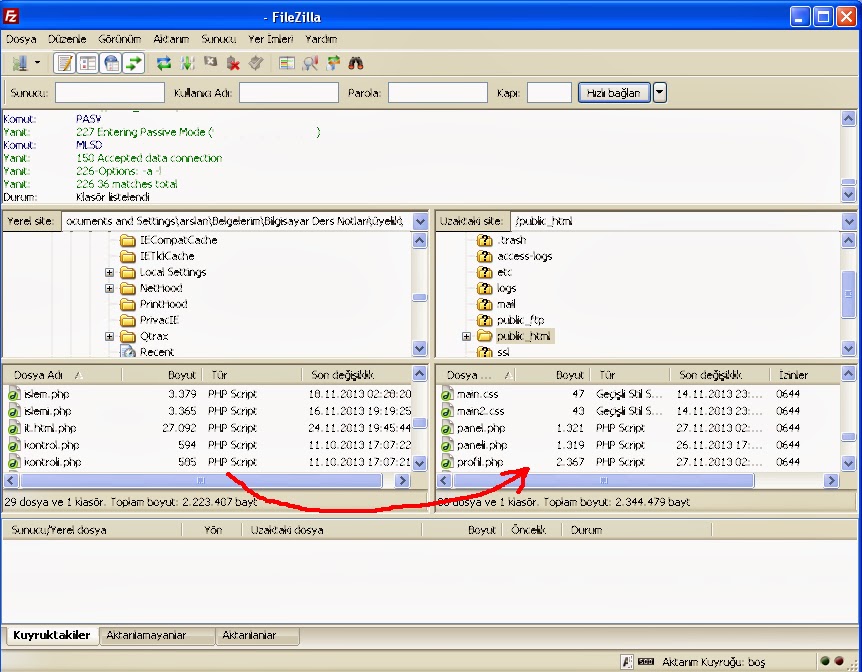Click the disconnect from server icon
This screenshot has width=862, height=672.
[234, 63]
